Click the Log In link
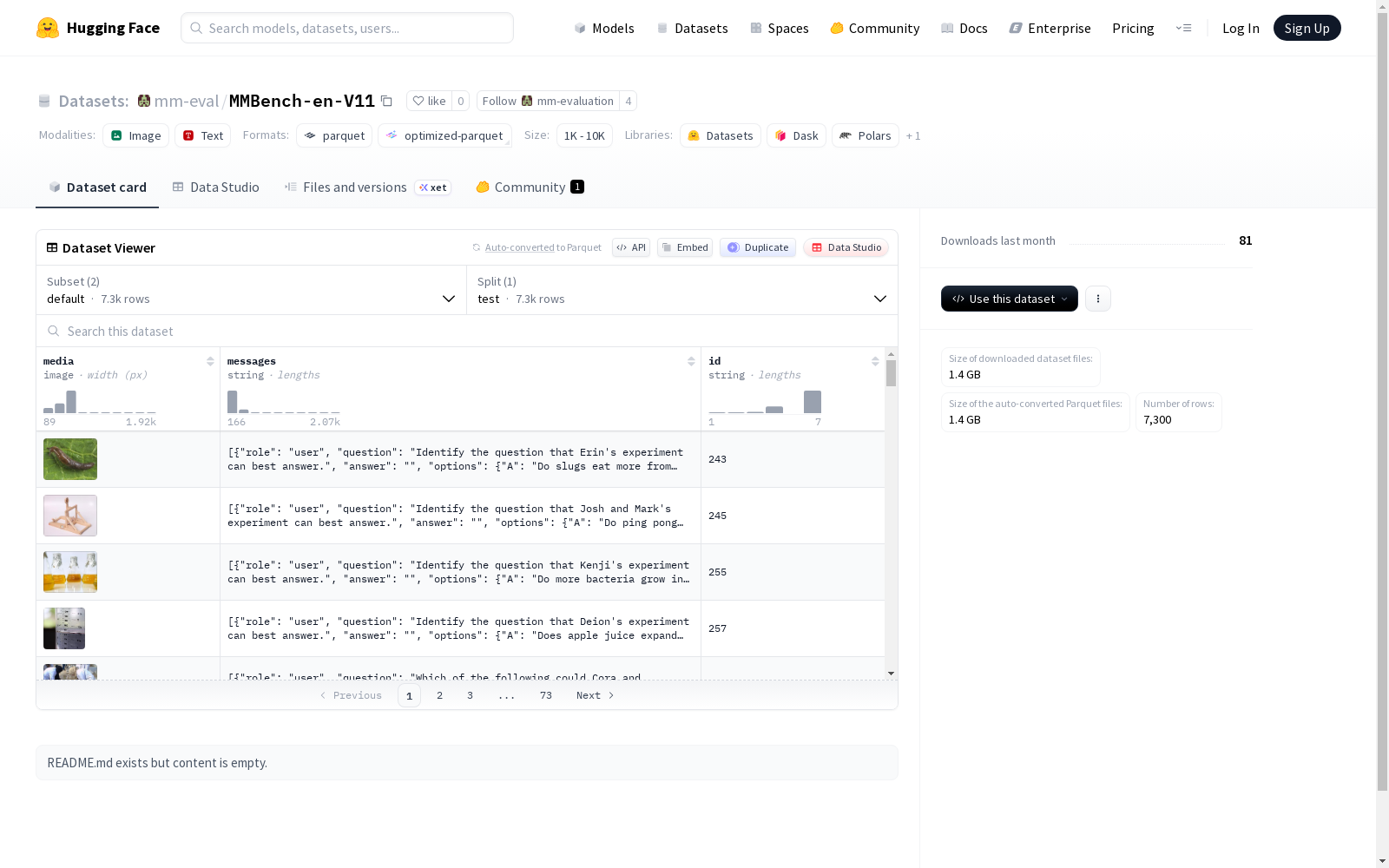 click(x=1241, y=28)
